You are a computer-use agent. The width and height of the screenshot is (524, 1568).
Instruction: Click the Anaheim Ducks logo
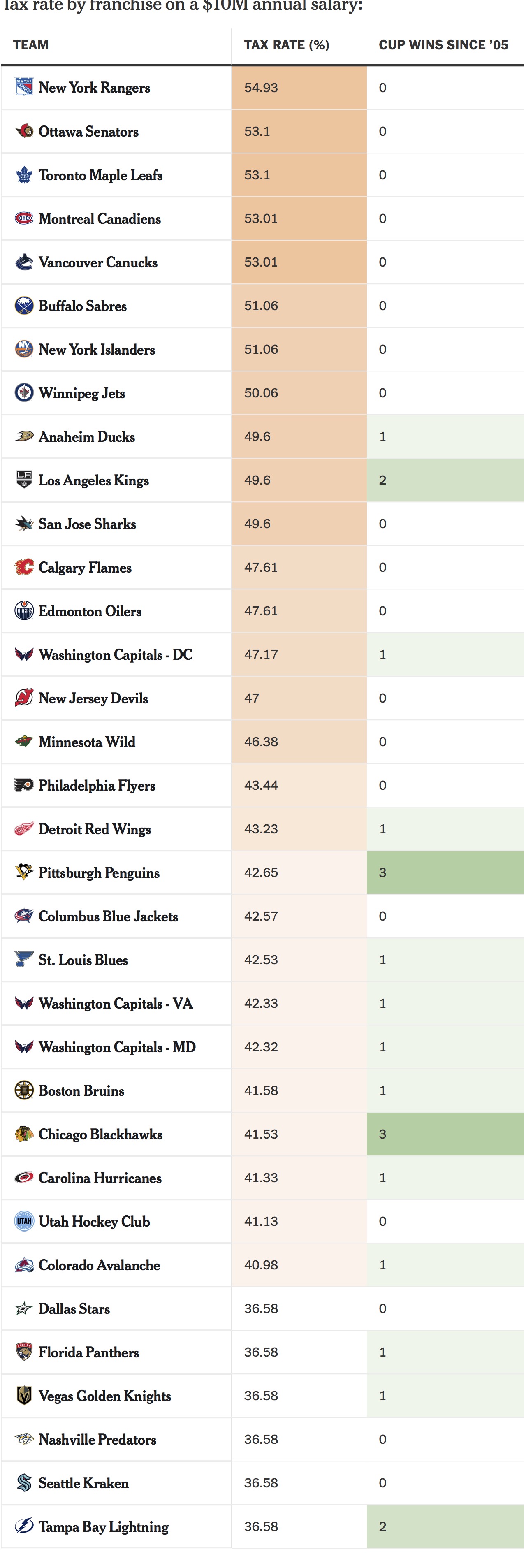coord(24,436)
